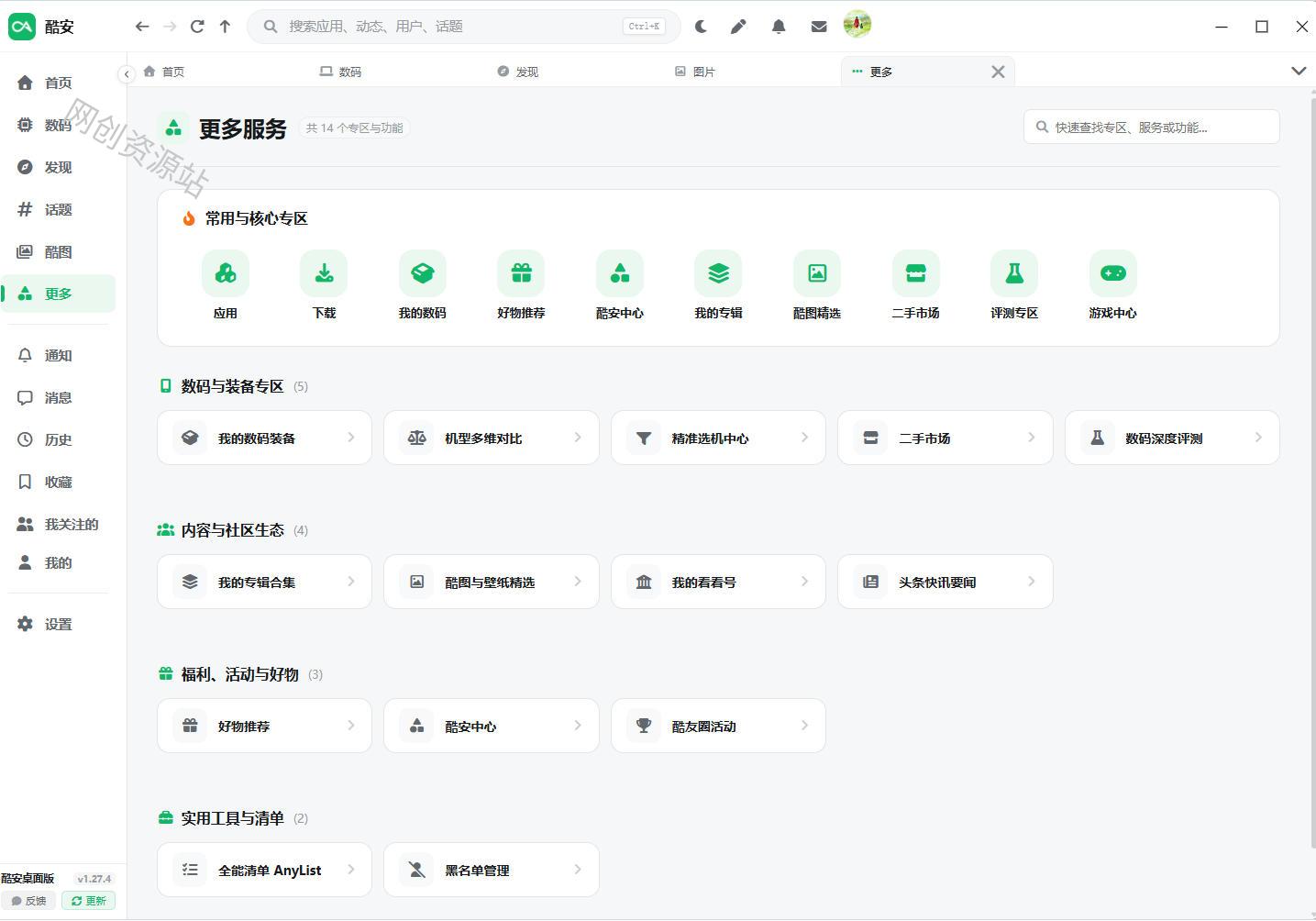Open 二手市场 store icon in core zone
Screen dimensions: 1316x921
pos(915,273)
